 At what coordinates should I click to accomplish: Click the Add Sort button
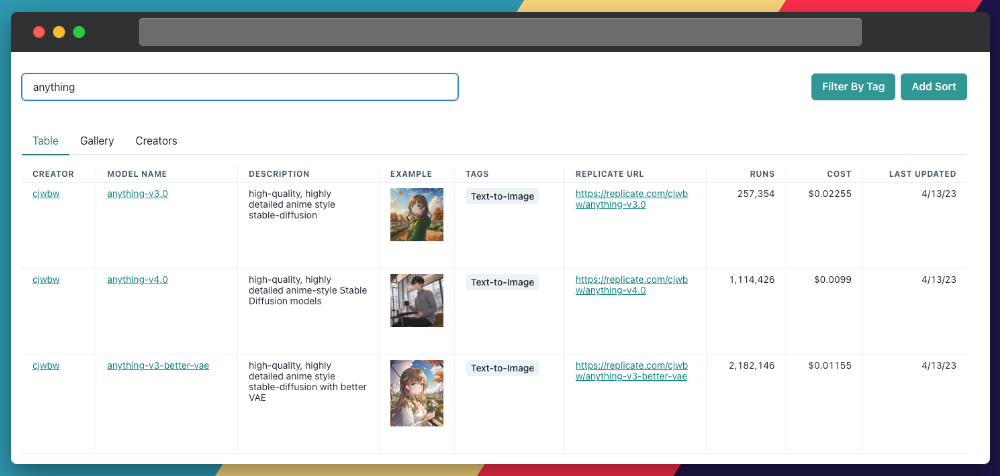[934, 87]
